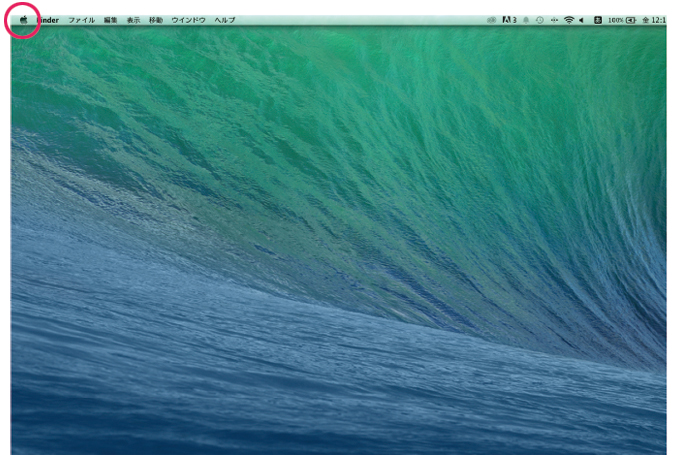Open the Time Machine status icon
Image resolution: width=678 pixels, height=455 pixels.
(x=540, y=20)
